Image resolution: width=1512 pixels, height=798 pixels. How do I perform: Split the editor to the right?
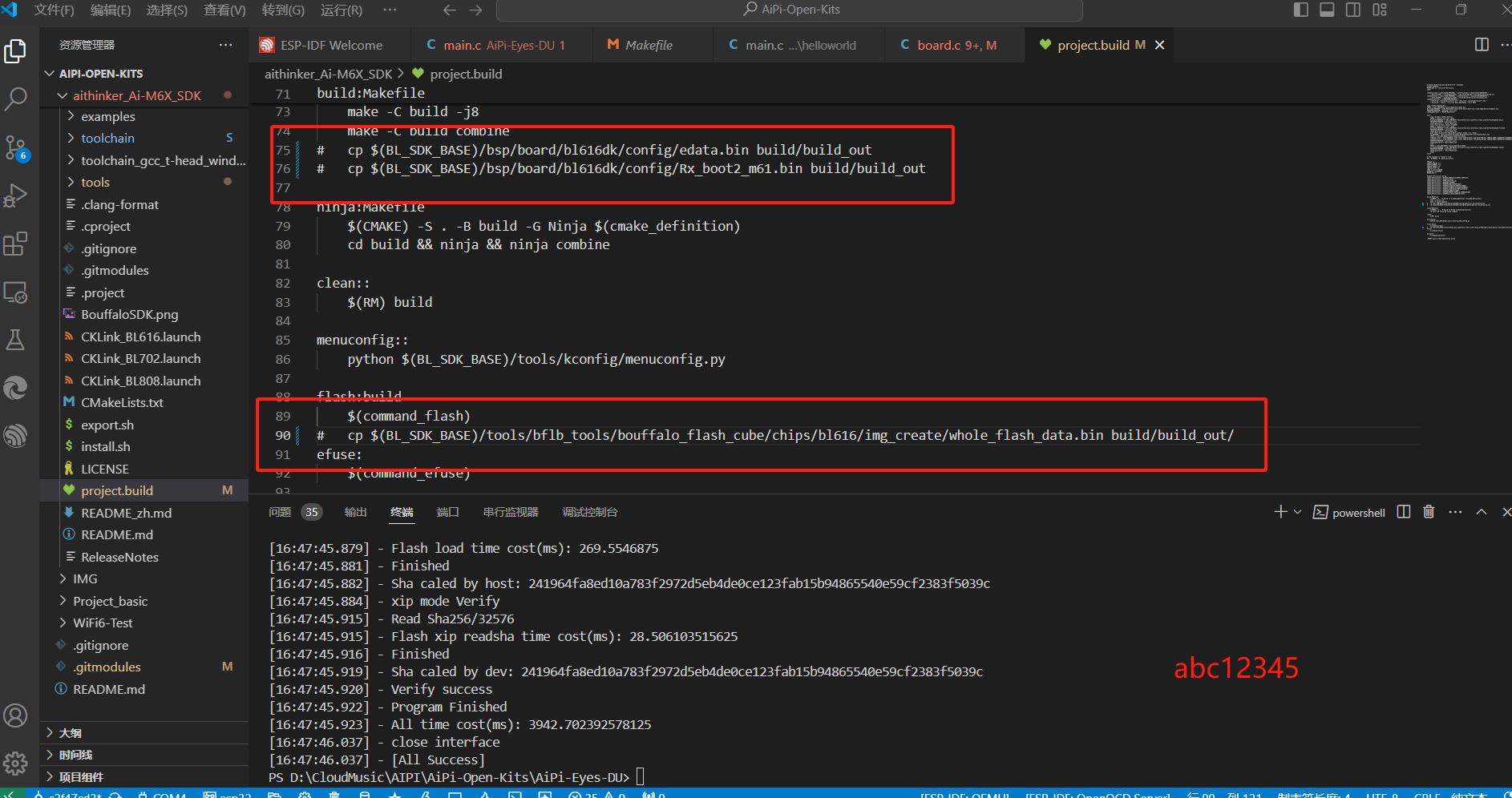click(1482, 45)
